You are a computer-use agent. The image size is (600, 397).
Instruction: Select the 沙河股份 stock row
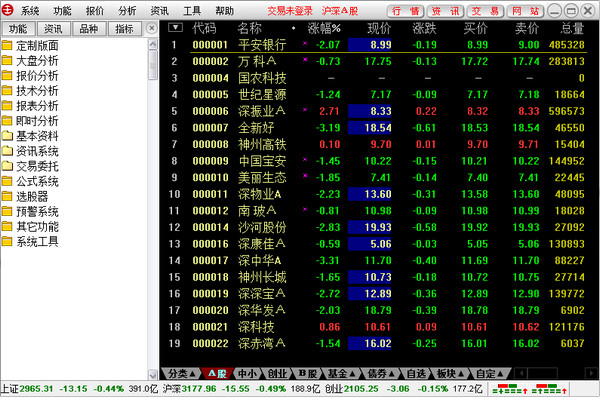point(377,227)
